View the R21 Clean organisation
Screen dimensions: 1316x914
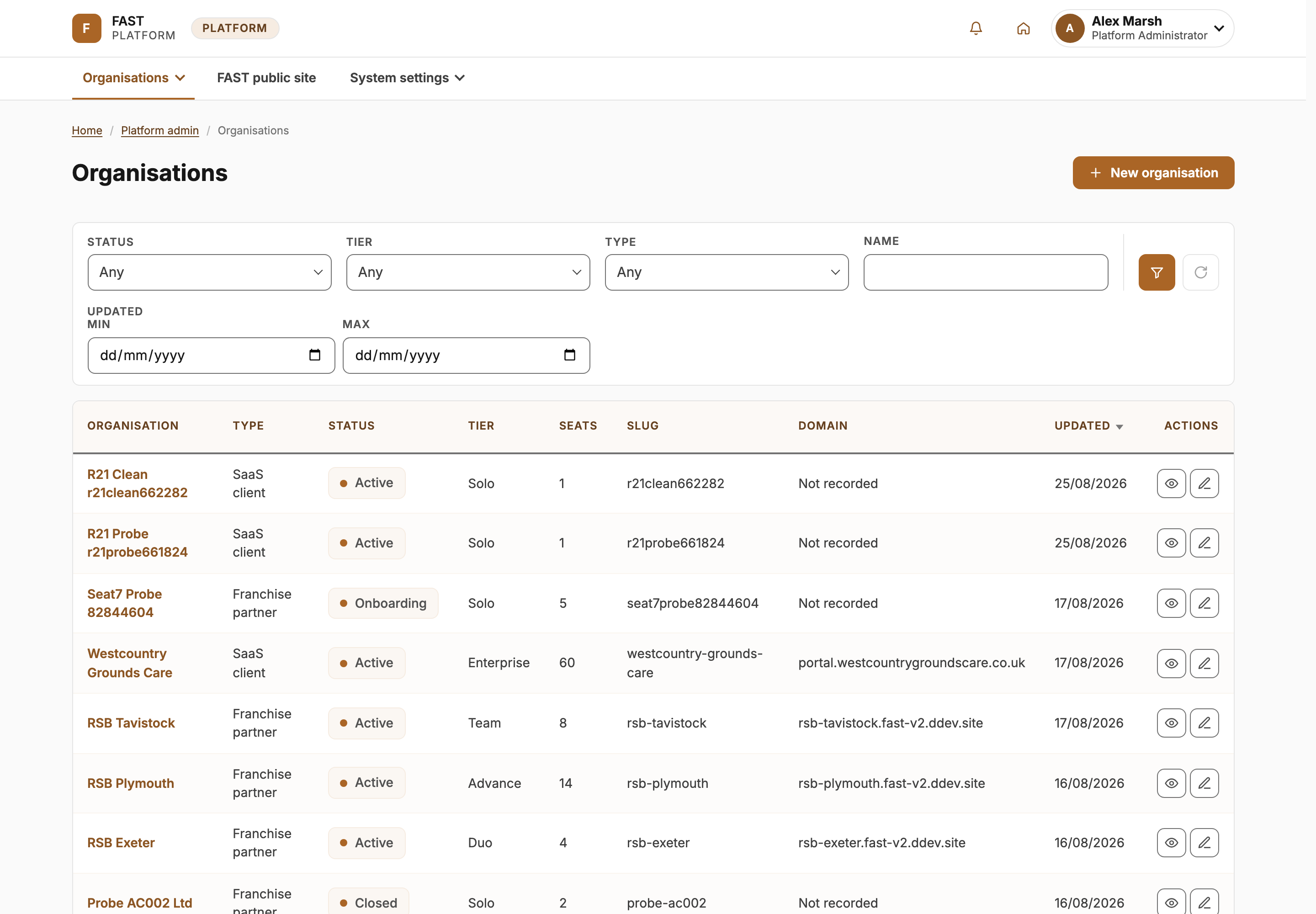tap(1171, 484)
